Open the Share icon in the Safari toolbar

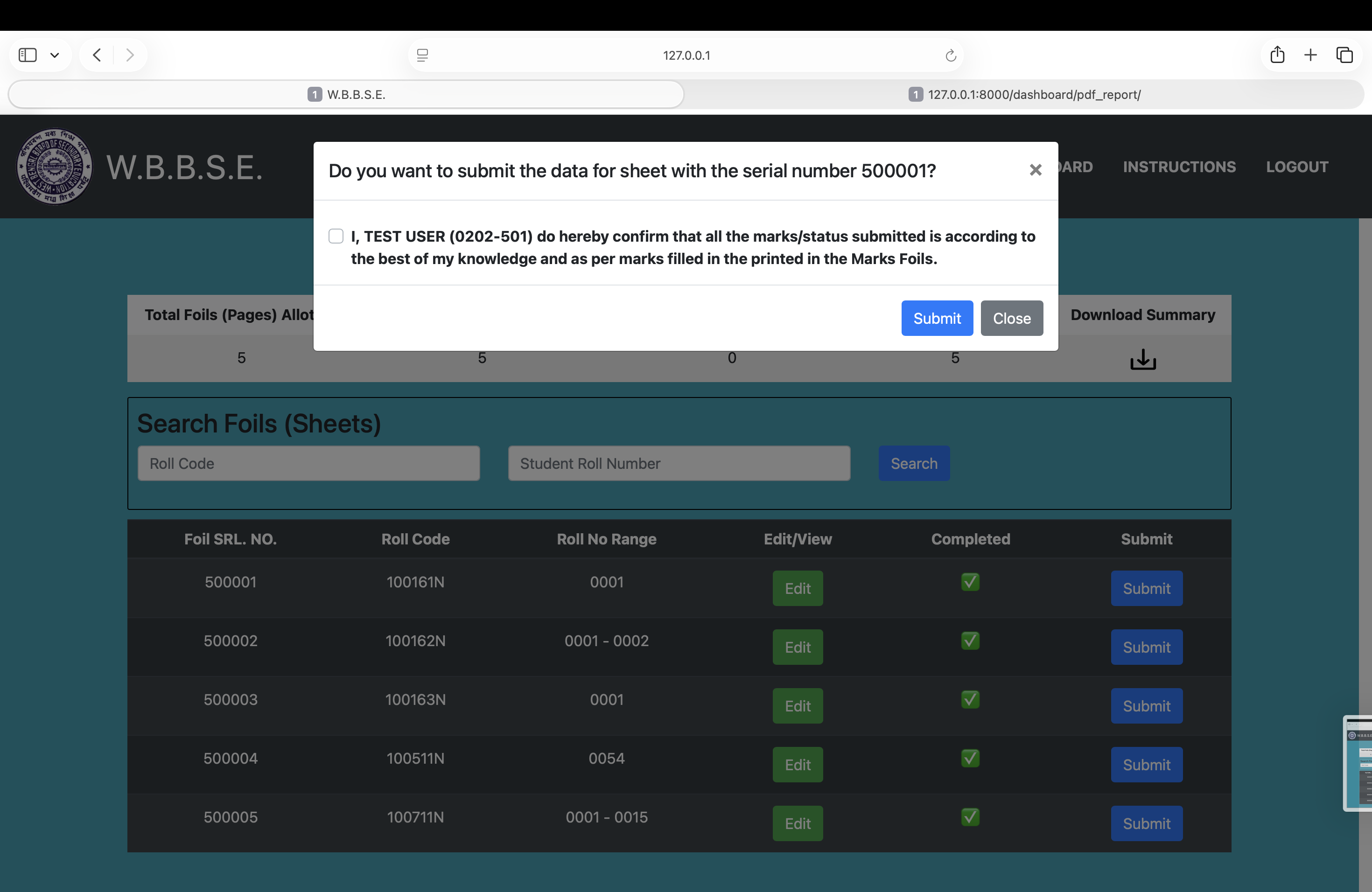(1277, 56)
